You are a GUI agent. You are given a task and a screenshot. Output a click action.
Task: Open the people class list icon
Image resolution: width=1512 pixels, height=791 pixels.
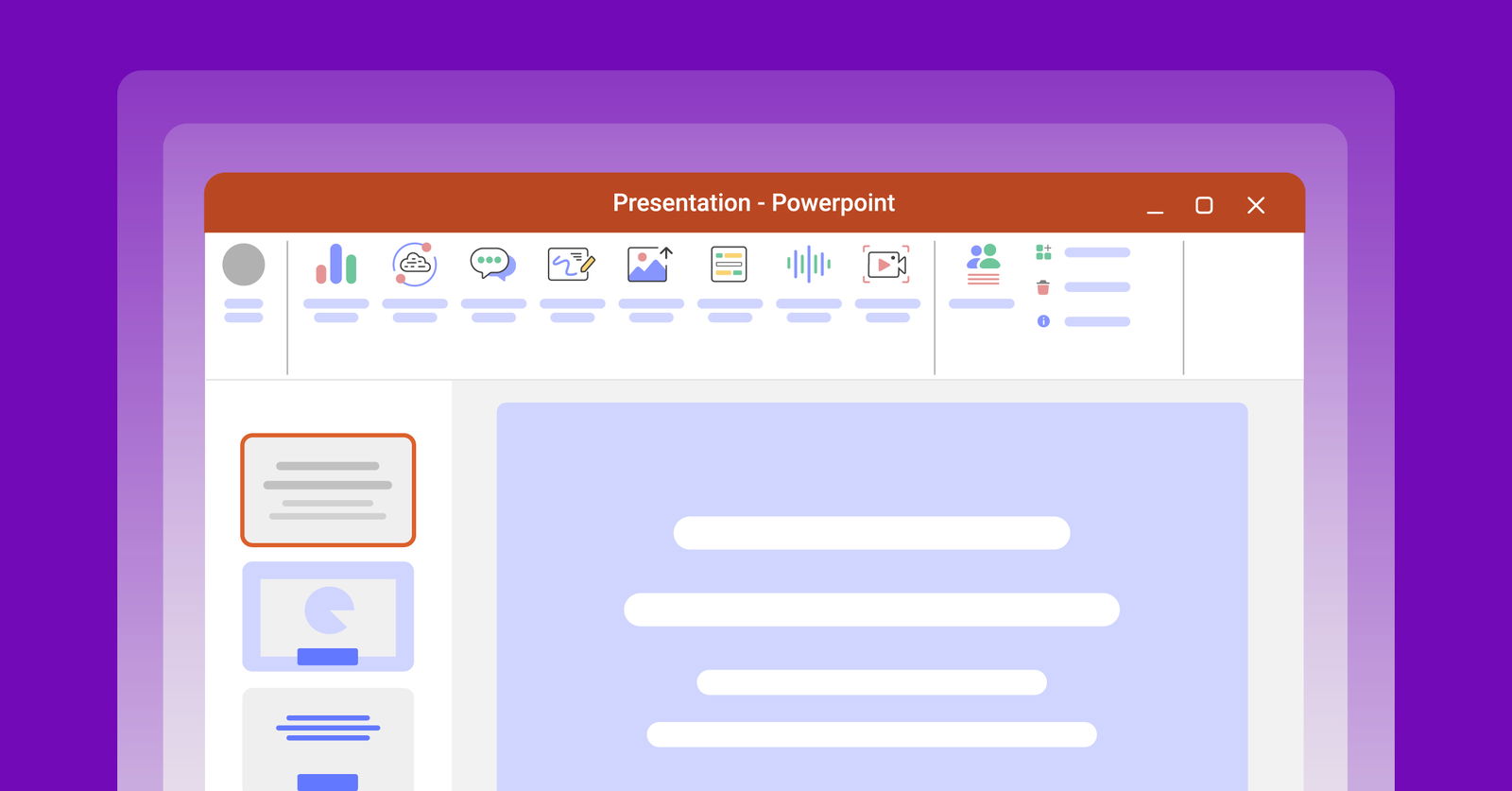pos(983,264)
